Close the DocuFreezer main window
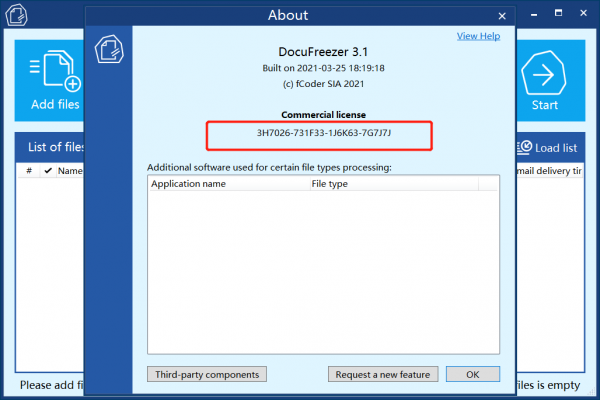Viewport: 600px width, 400px height. click(583, 13)
